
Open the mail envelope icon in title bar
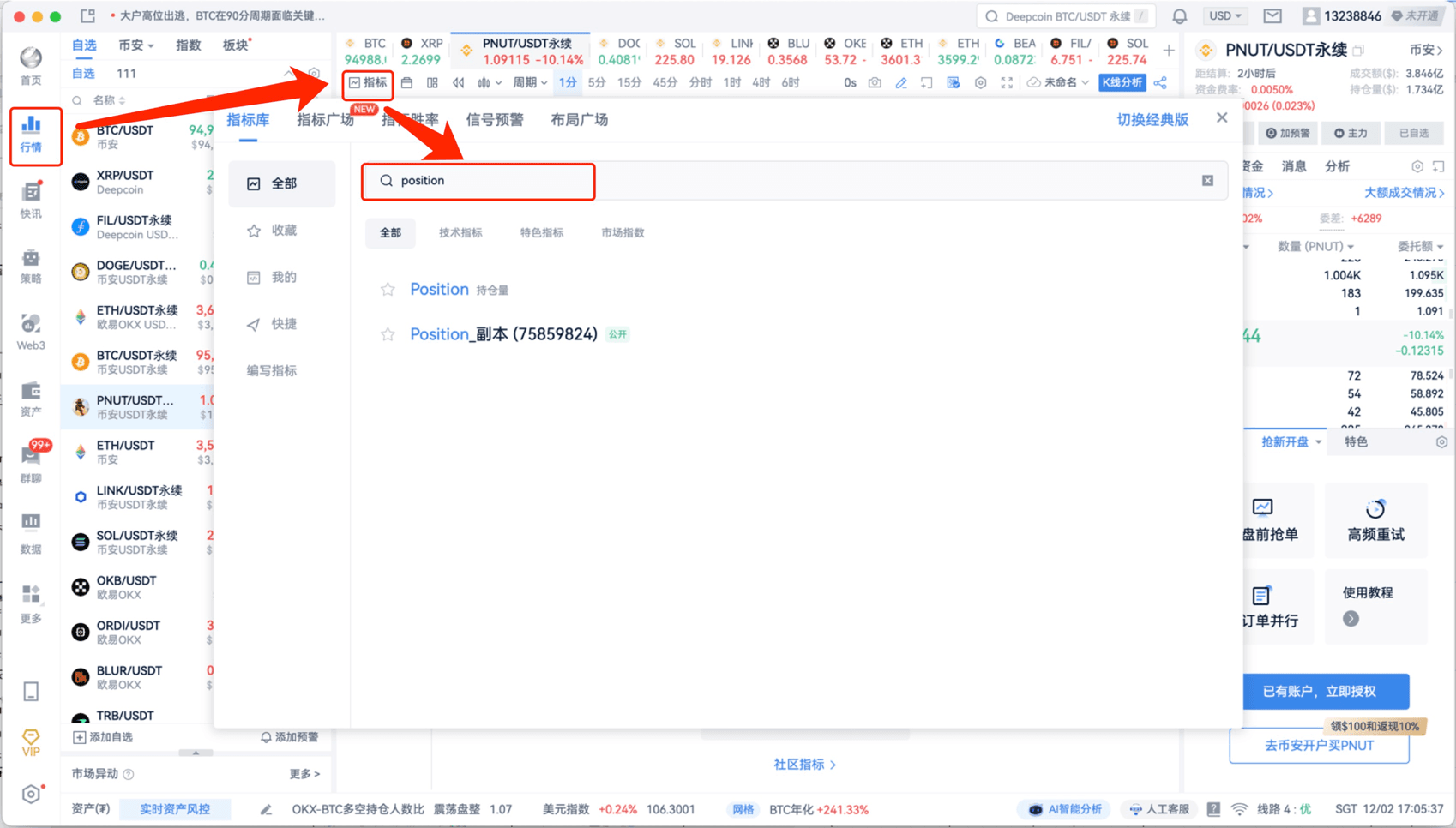(1272, 16)
